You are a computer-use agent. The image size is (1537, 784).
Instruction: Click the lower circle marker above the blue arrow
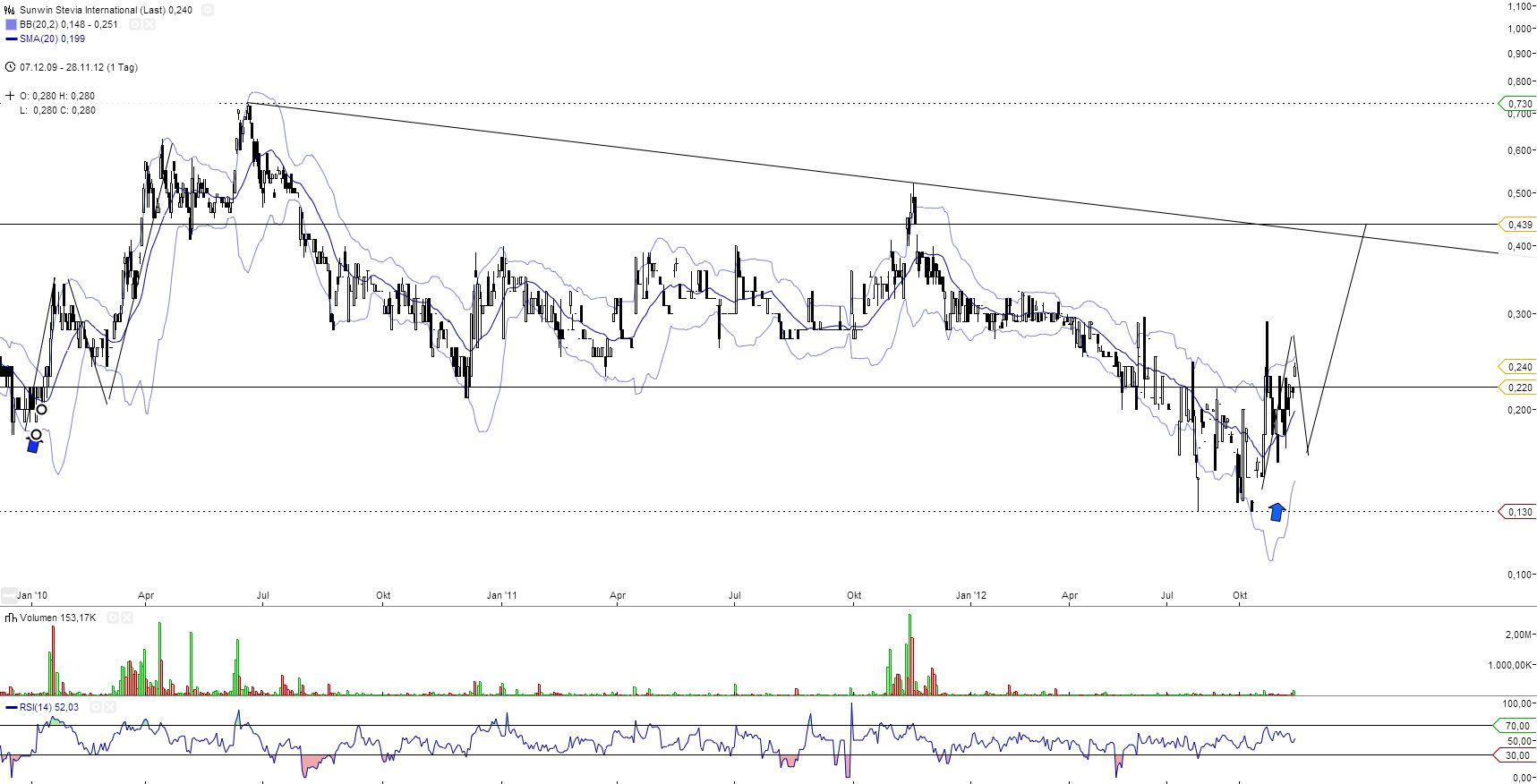(36, 435)
